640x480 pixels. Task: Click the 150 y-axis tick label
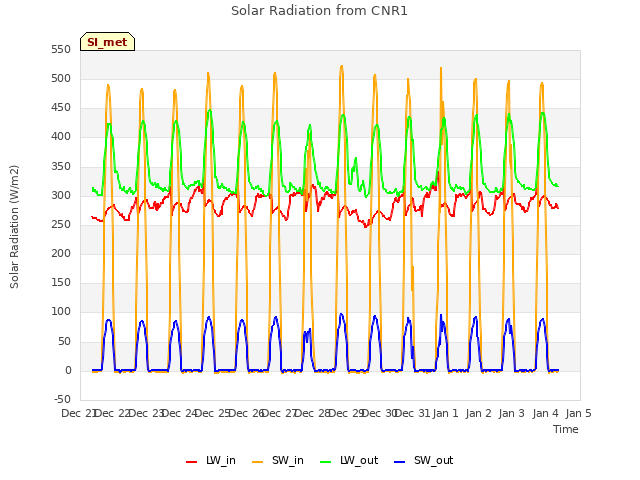pyautogui.click(x=61, y=282)
